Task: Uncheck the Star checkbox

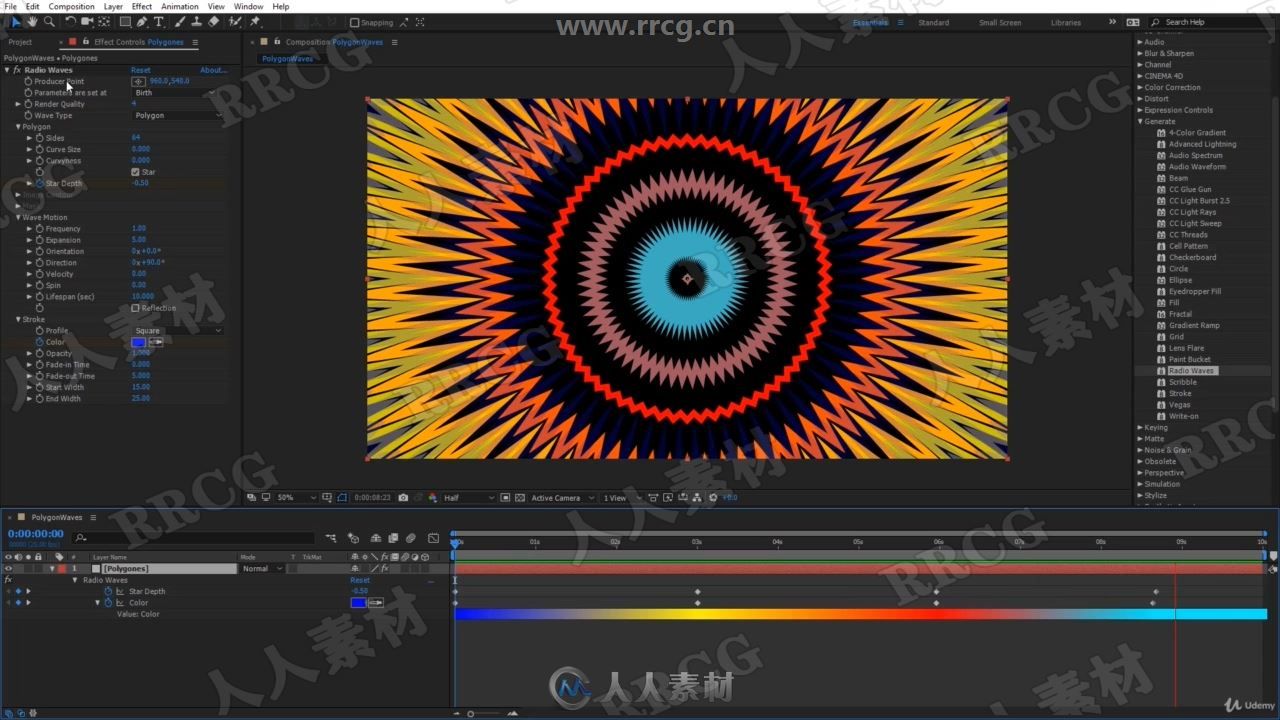Action: pos(136,172)
